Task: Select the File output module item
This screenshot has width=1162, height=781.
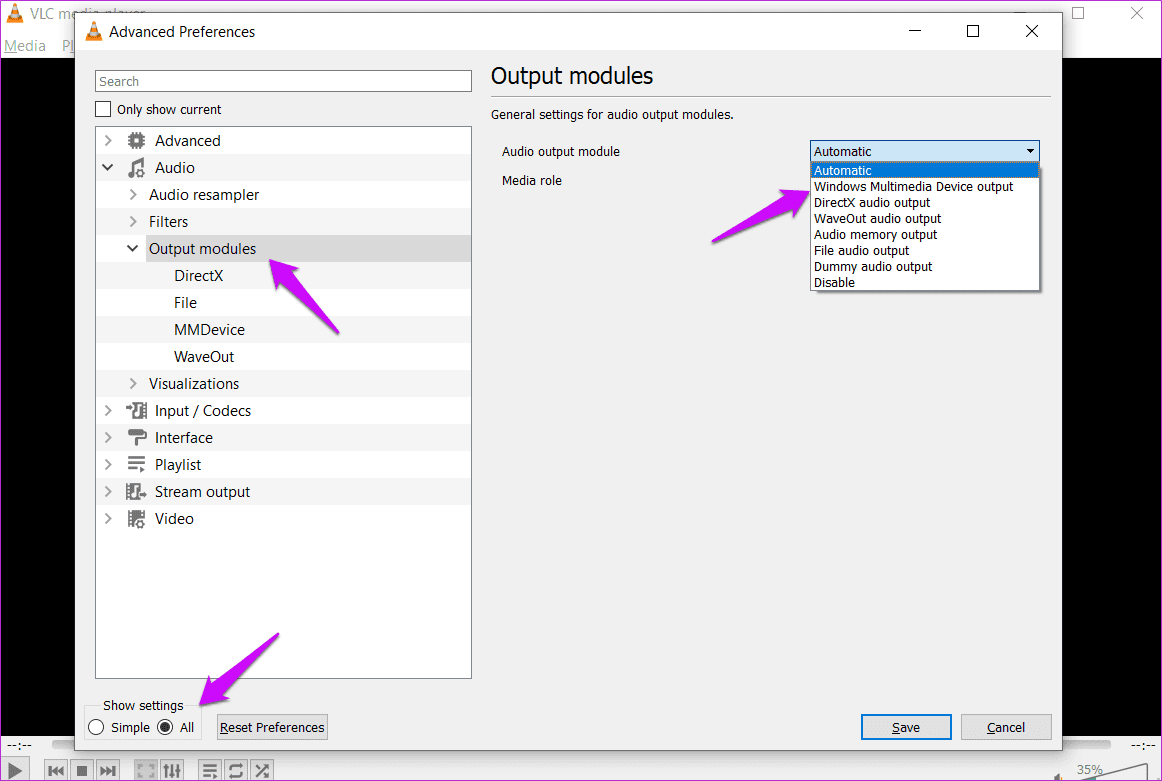Action: pos(185,303)
